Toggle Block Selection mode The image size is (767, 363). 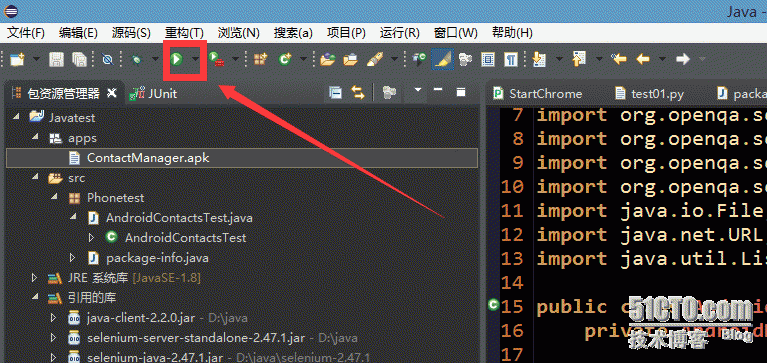tap(488, 59)
